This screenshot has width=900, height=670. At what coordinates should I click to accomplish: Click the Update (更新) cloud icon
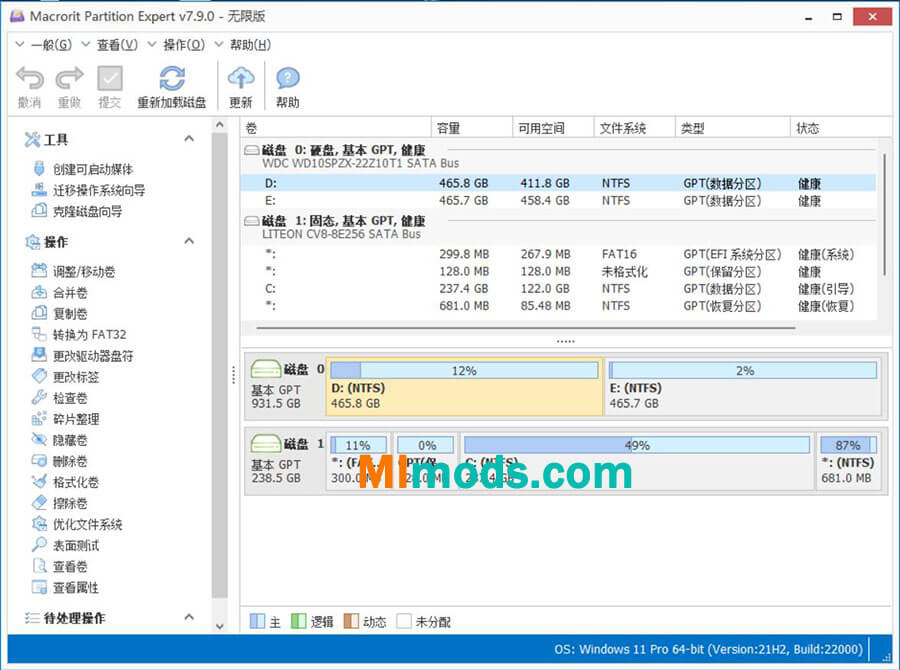(241, 79)
